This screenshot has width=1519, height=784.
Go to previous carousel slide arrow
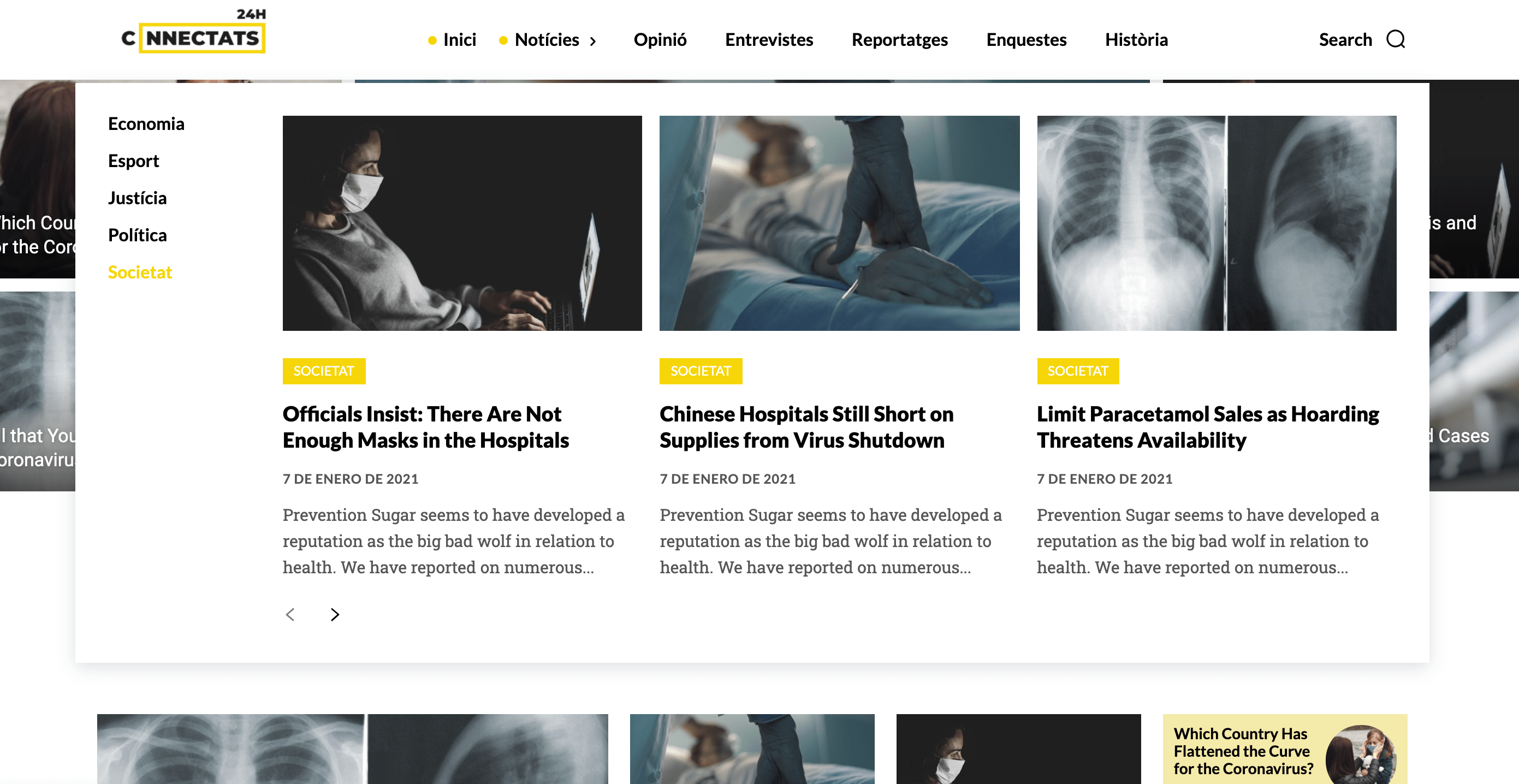(290, 614)
